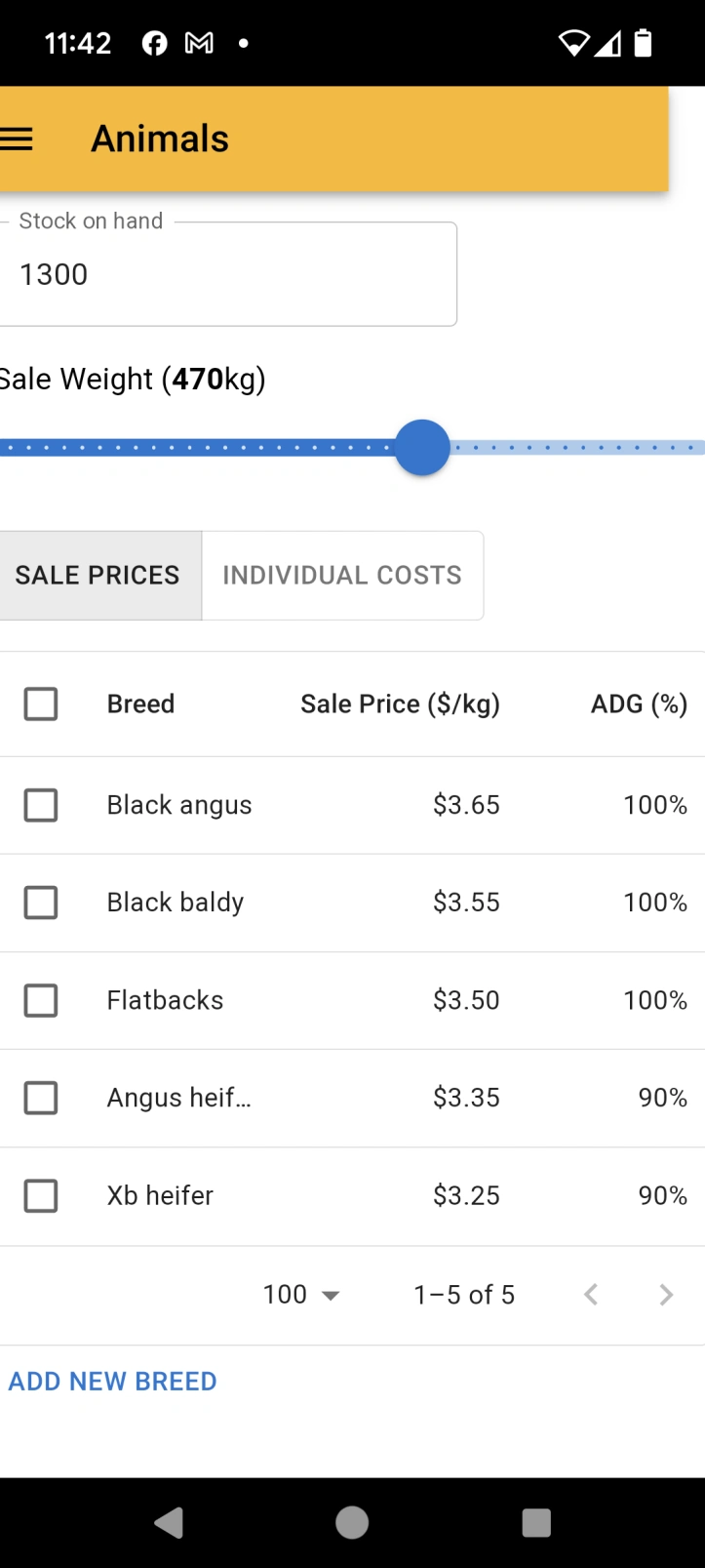Switch to the Individual Costs tab

click(x=342, y=576)
